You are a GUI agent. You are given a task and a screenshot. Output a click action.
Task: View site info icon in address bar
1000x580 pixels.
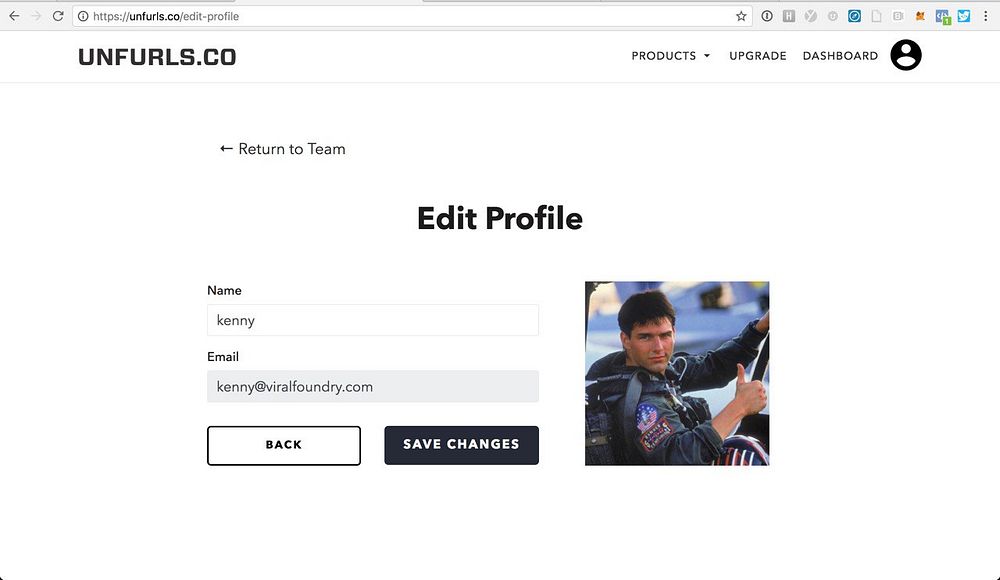tap(83, 16)
